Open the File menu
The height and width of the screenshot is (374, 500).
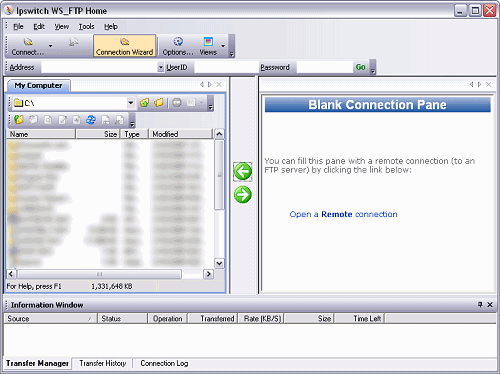[x=18, y=26]
